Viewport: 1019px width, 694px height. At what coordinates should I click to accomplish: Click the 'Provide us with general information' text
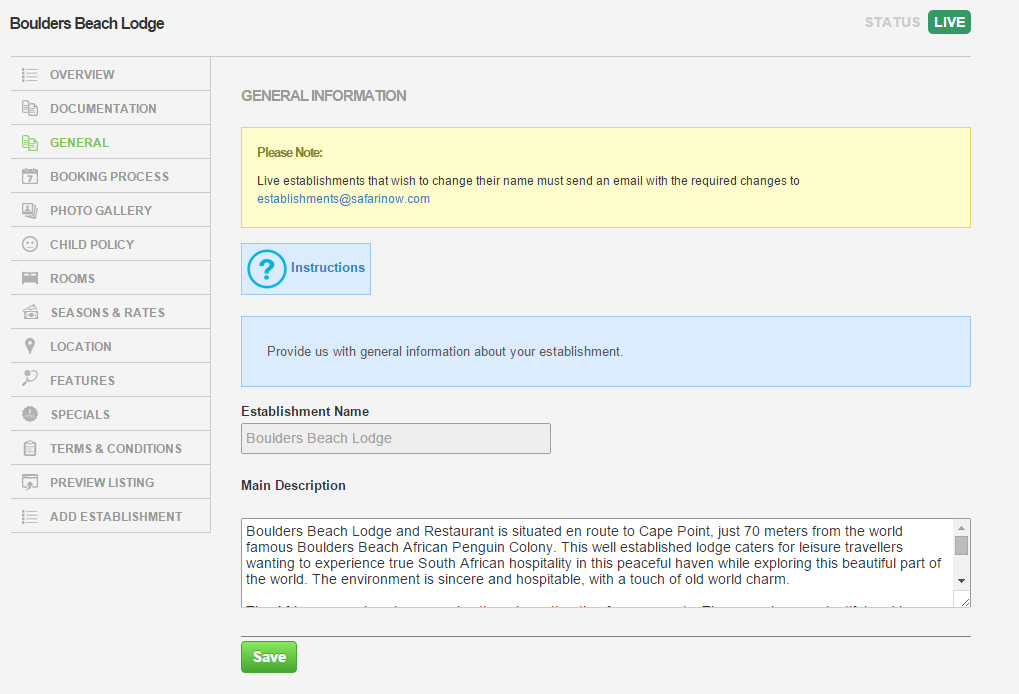pyautogui.click(x=445, y=352)
